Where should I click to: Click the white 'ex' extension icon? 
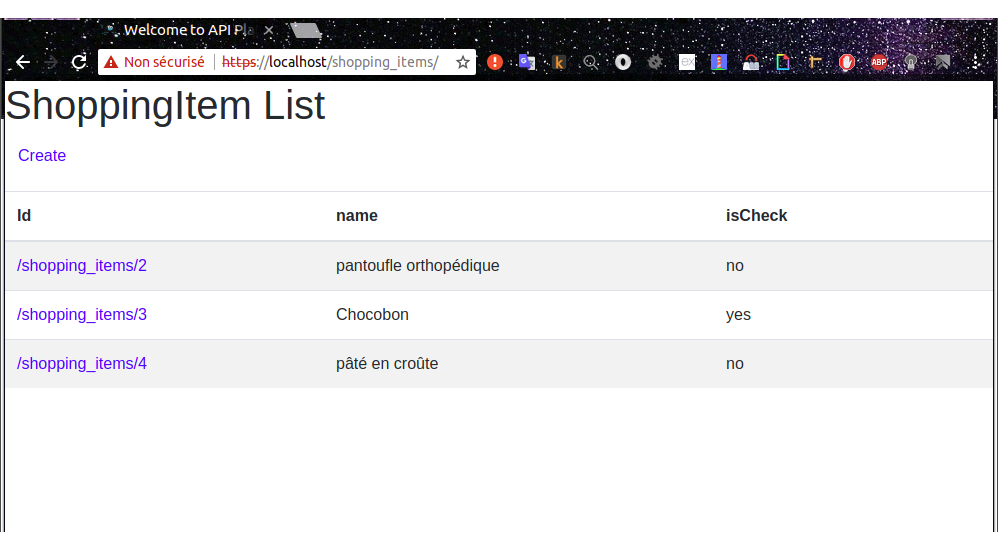[x=687, y=62]
